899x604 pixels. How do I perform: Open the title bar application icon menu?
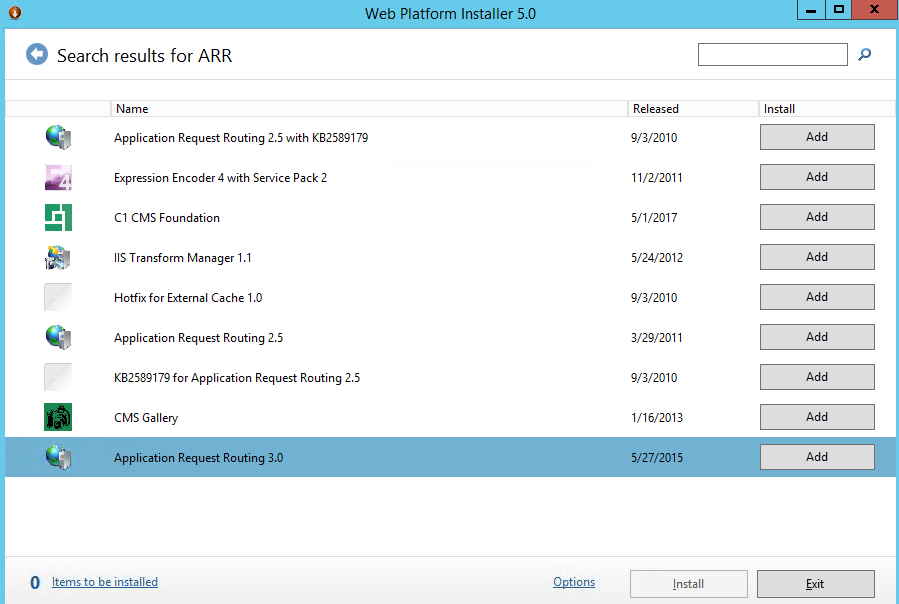coord(13,10)
